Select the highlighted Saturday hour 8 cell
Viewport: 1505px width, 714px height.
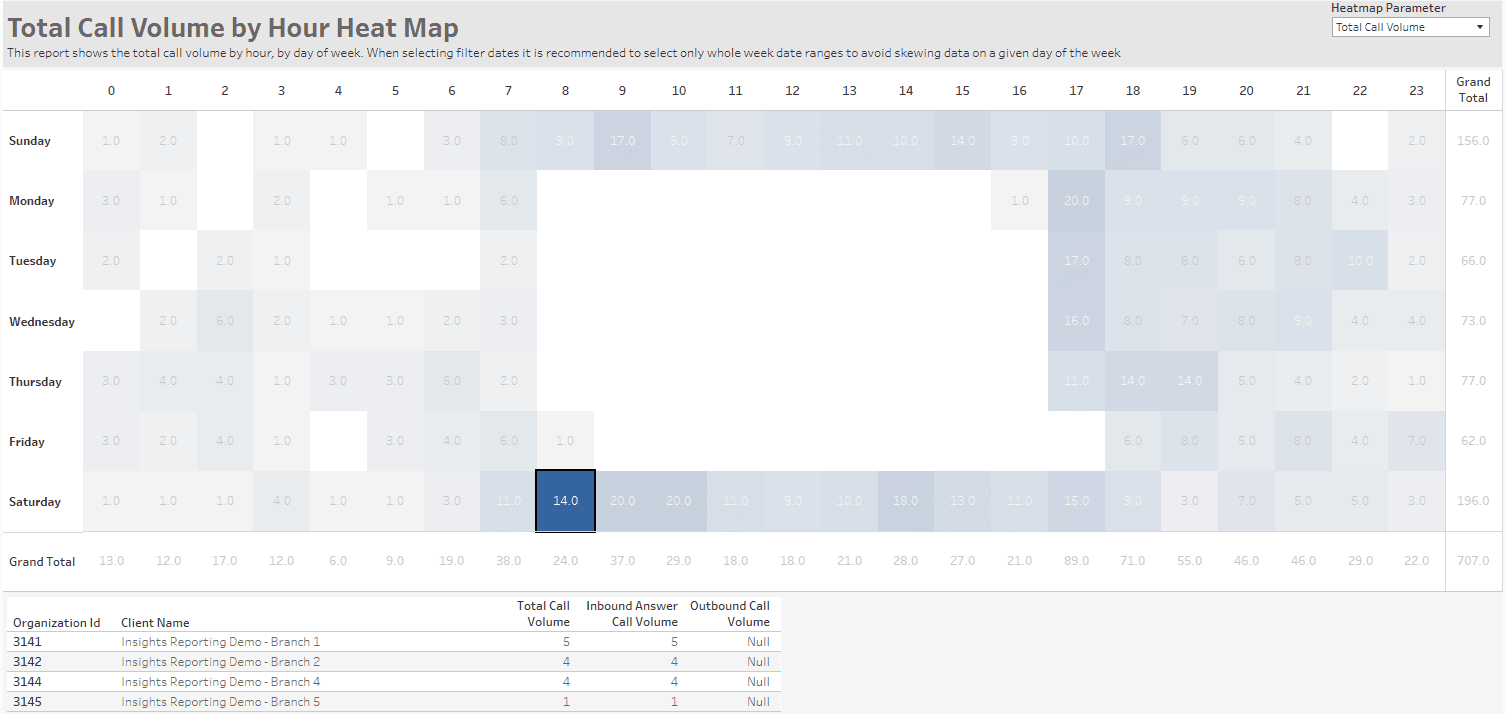[x=566, y=501]
